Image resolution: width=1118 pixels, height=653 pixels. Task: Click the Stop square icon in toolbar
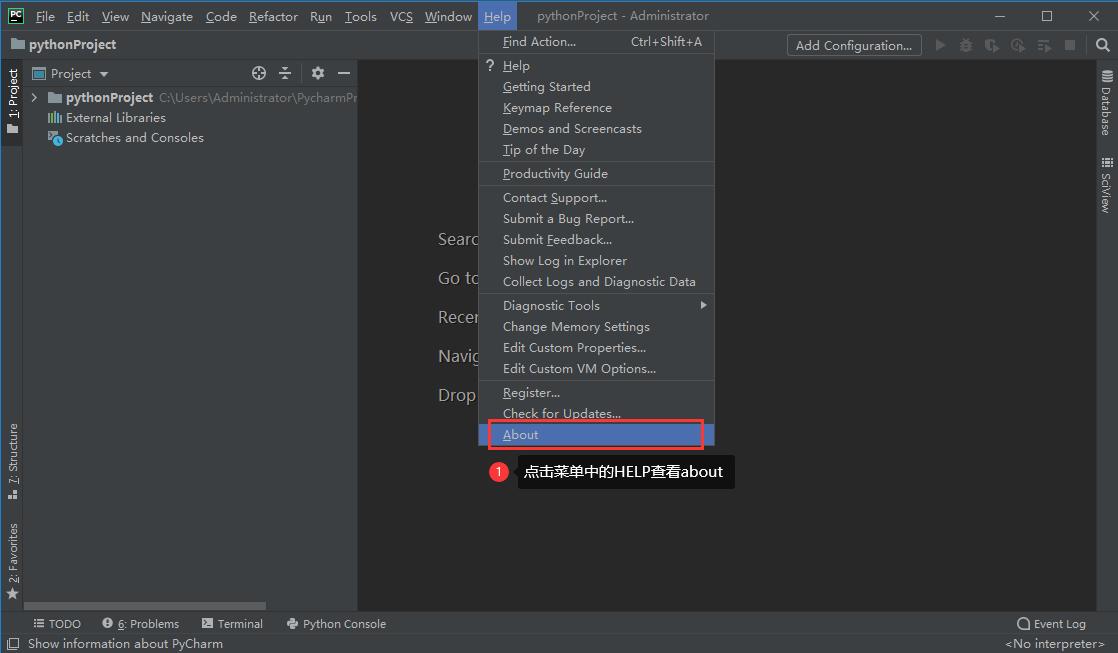click(x=1069, y=45)
